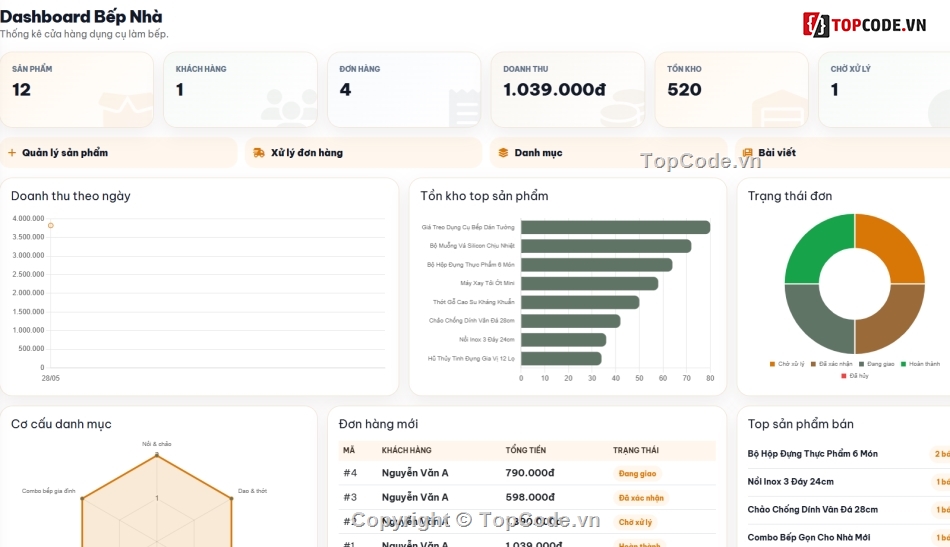Click the 598.000đ total amount cell

[x=530, y=497]
